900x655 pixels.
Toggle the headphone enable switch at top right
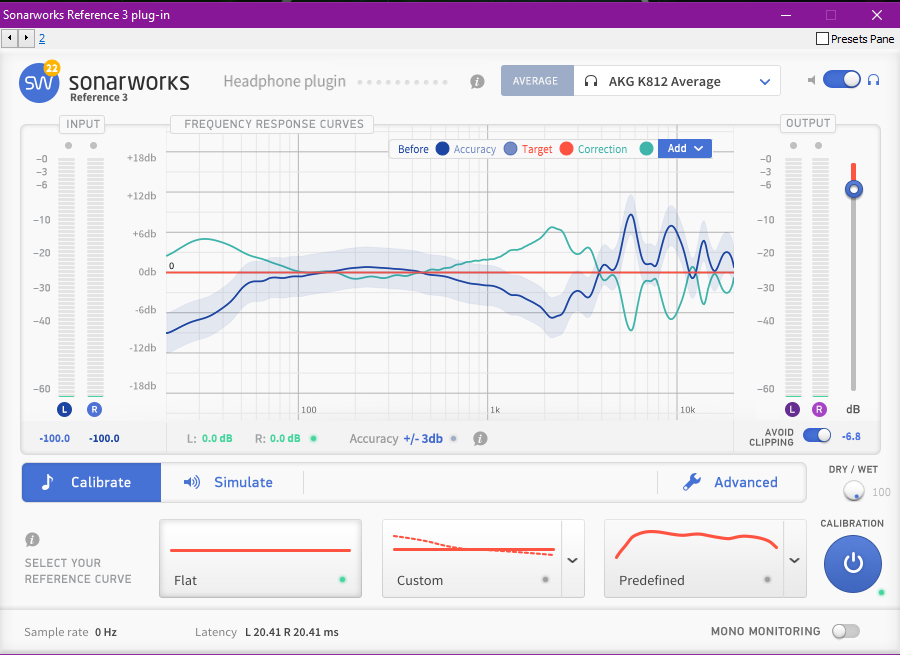coord(841,79)
